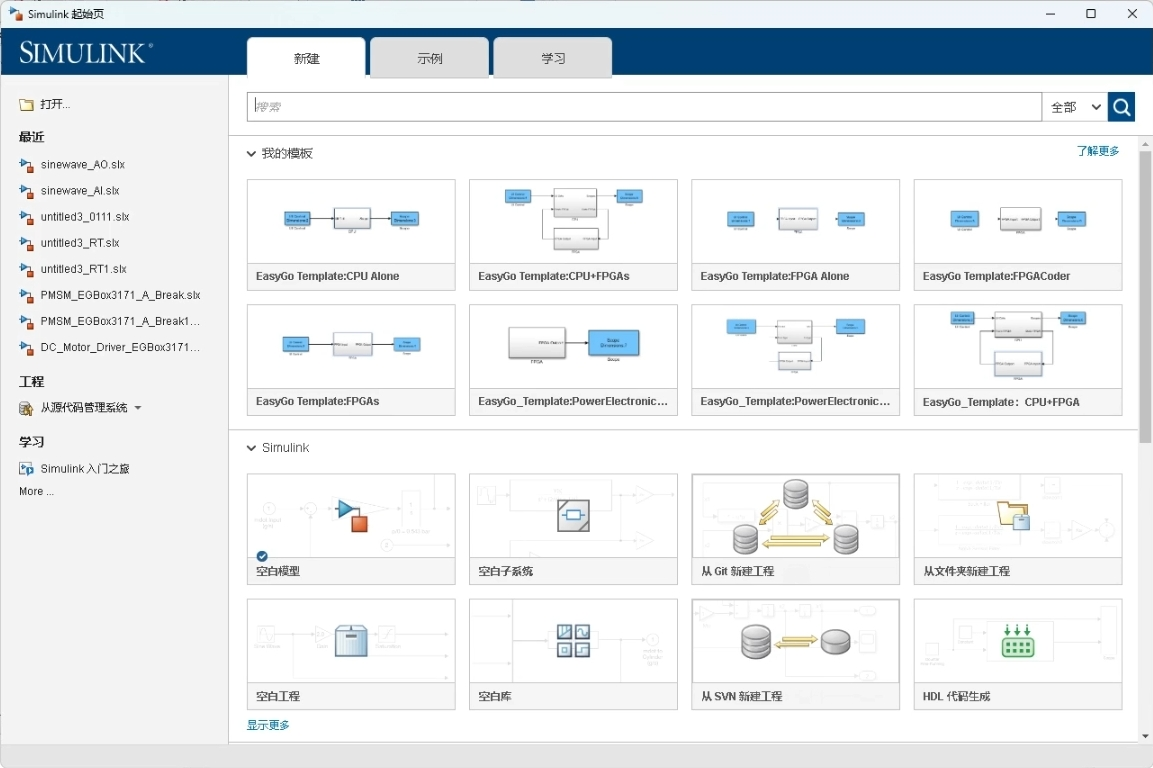Switch to the 学习 tab
The width and height of the screenshot is (1153, 768).
(553, 58)
